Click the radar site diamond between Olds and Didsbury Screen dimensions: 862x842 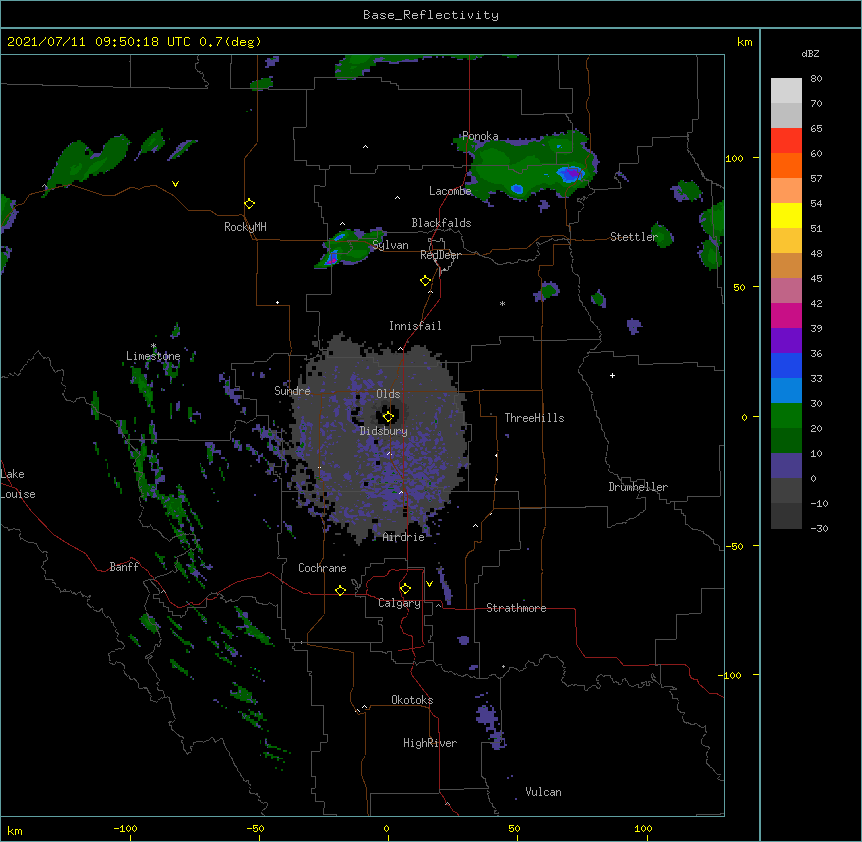[388, 417]
